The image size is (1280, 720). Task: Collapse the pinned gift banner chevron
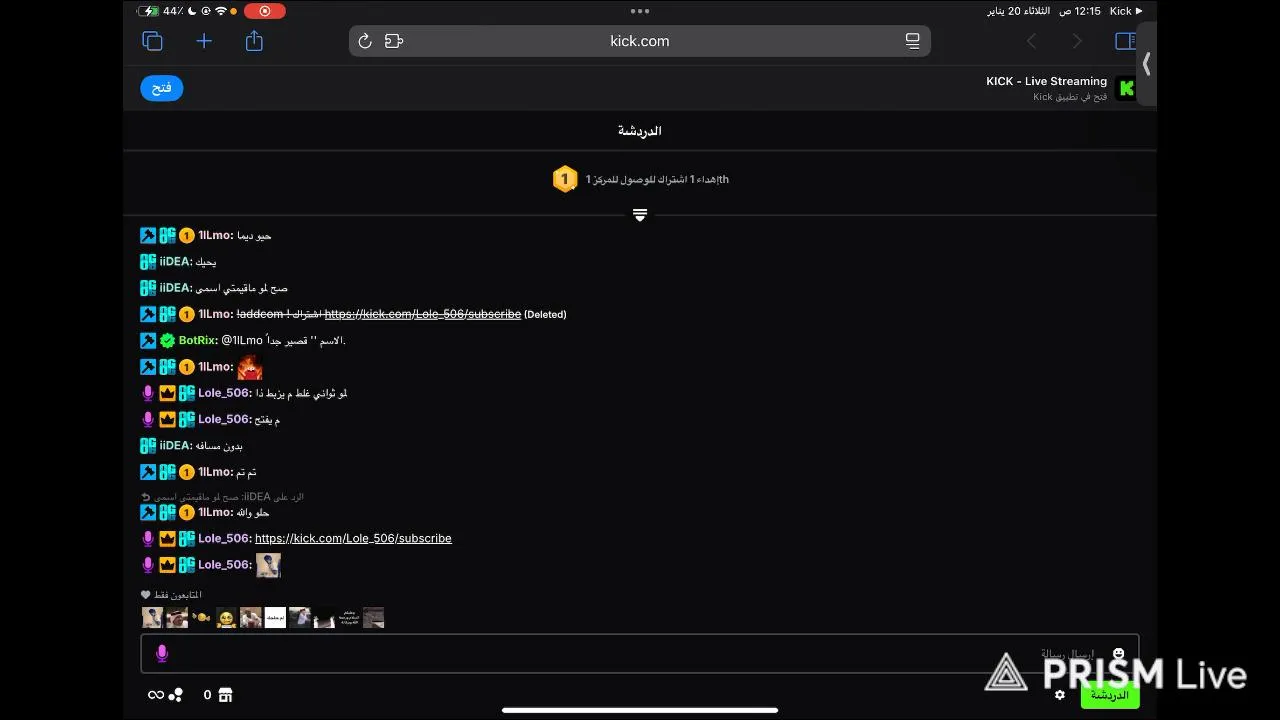640,215
